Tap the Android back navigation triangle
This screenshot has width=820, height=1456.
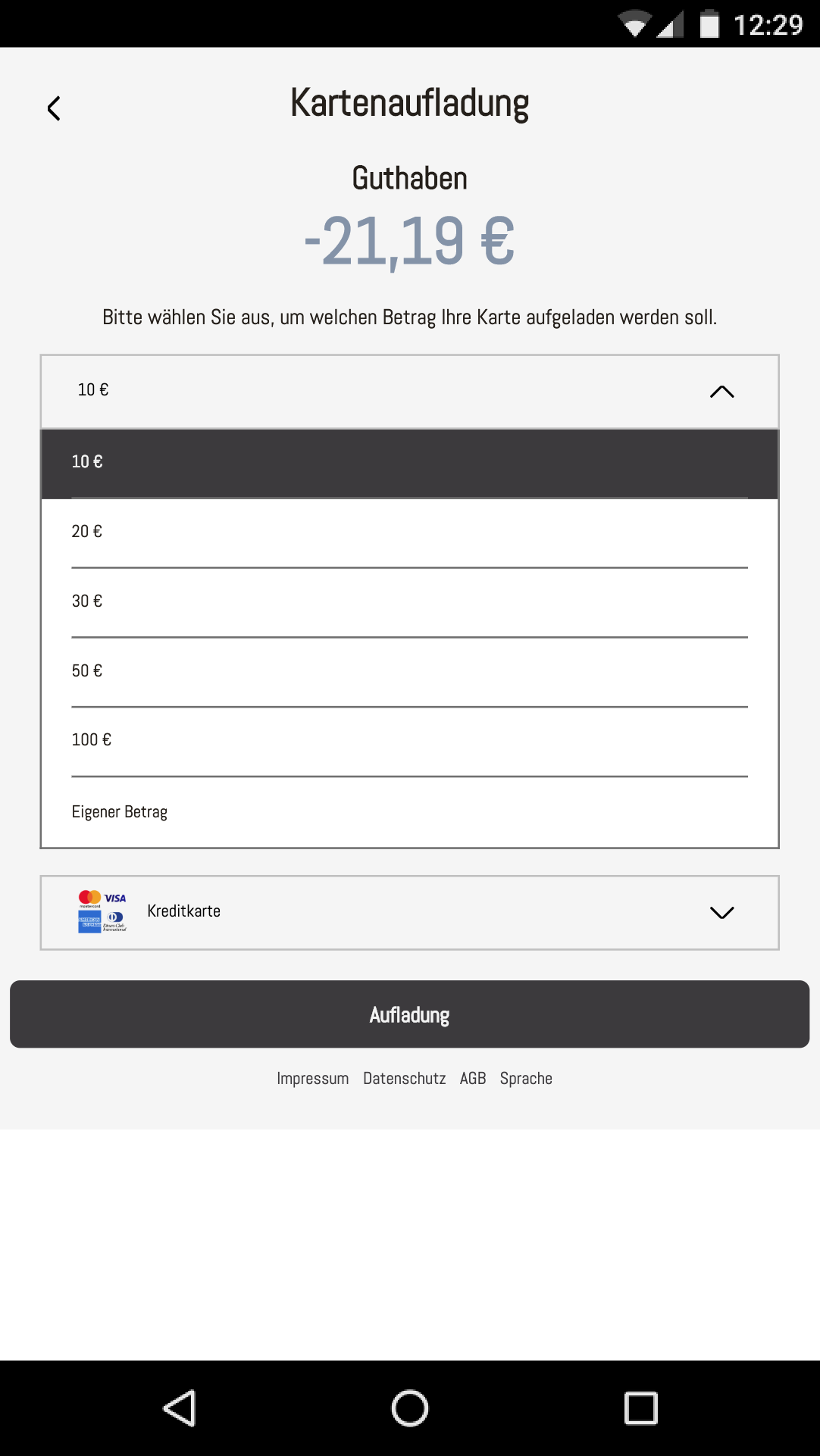(x=180, y=1408)
